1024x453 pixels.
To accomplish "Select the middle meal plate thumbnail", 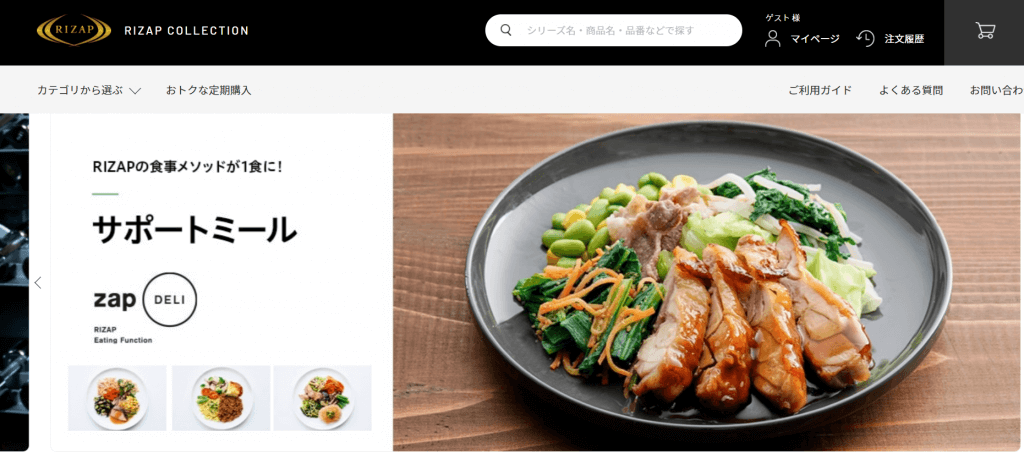I will [221, 398].
